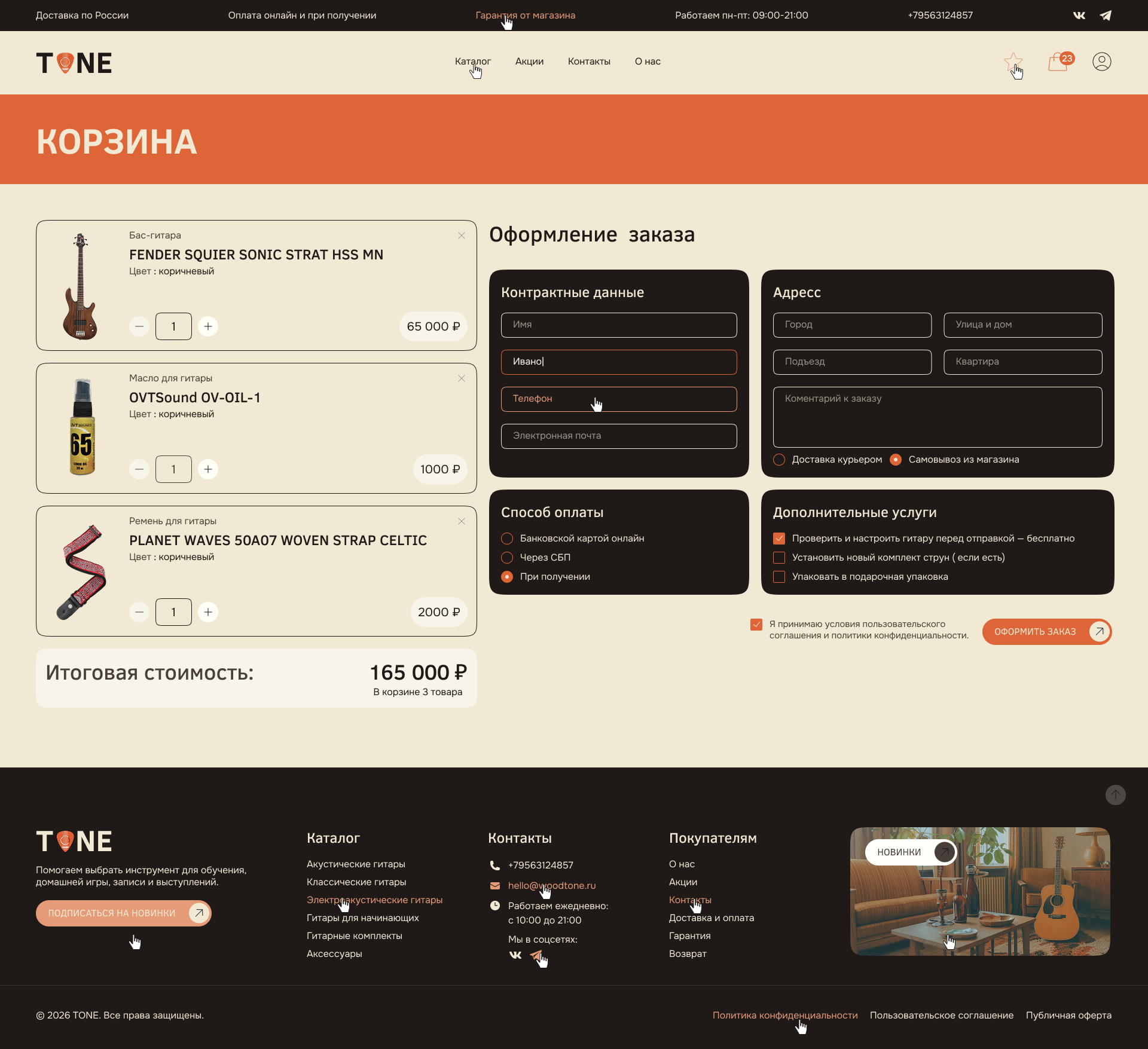The image size is (1148, 1049).
Task: Click the TONE logo in header
Action: pyautogui.click(x=74, y=63)
